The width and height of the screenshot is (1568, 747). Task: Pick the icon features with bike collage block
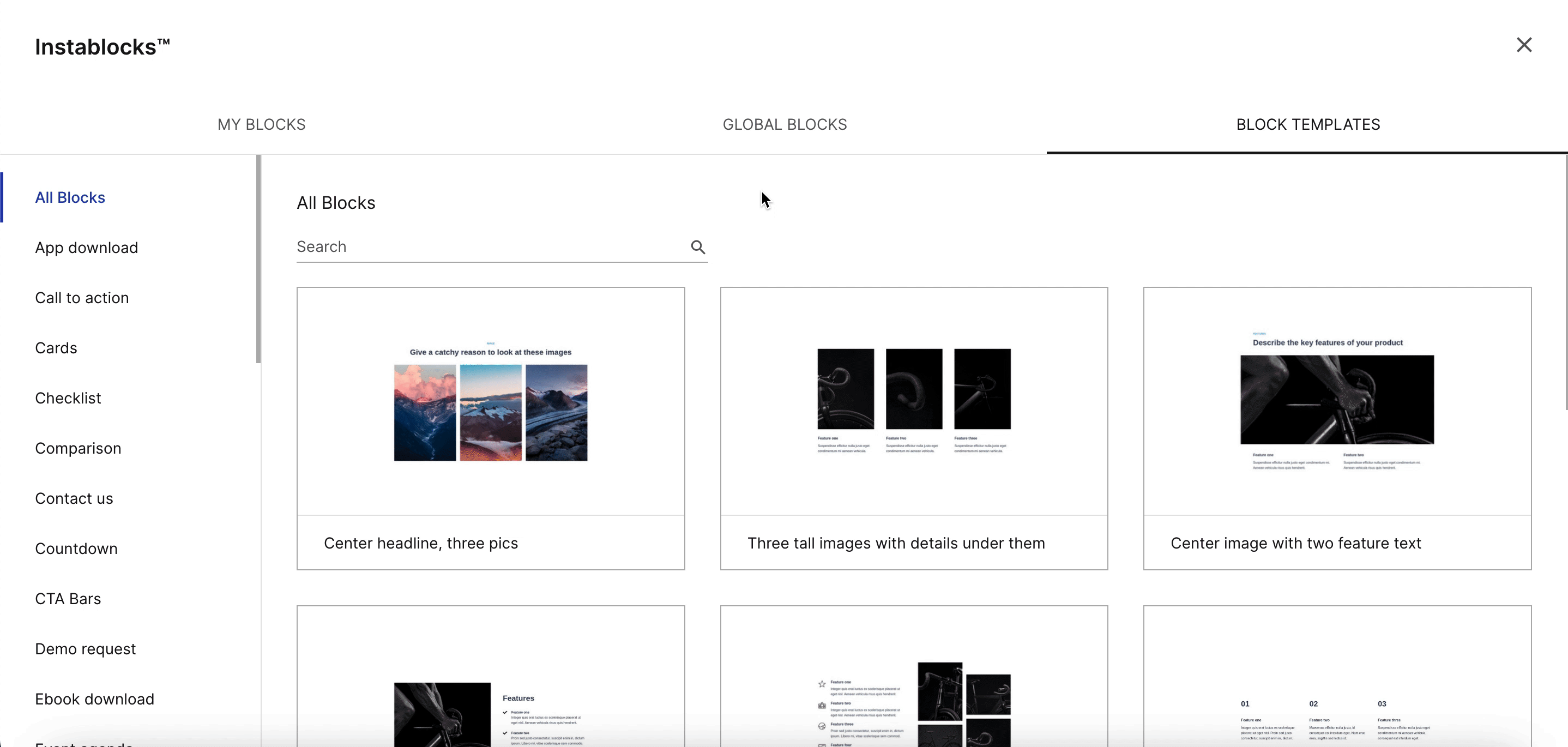coord(914,676)
